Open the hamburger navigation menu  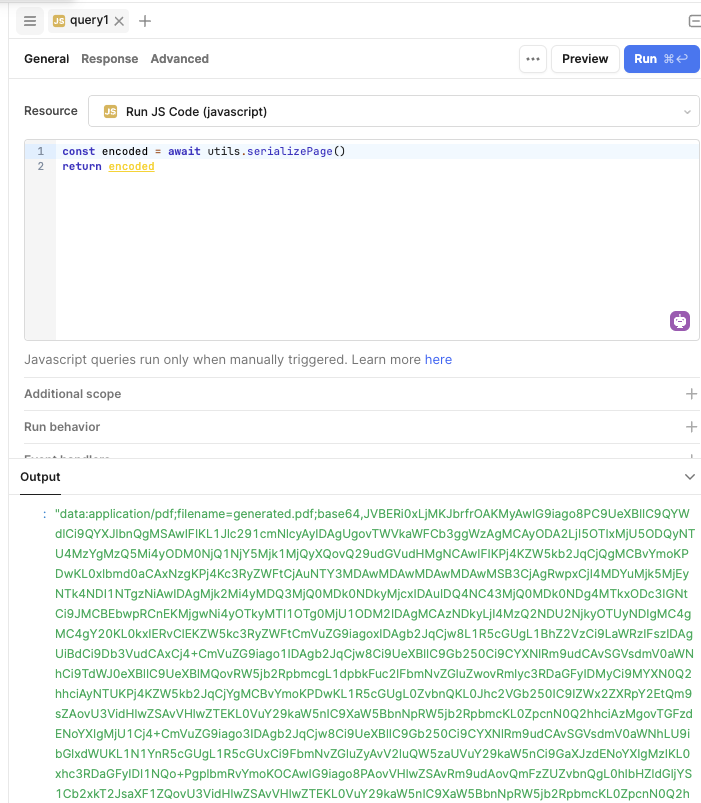click(x=29, y=20)
